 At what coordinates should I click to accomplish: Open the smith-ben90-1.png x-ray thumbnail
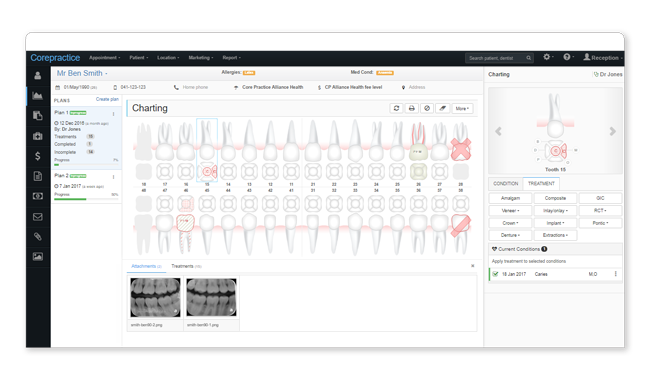point(211,298)
